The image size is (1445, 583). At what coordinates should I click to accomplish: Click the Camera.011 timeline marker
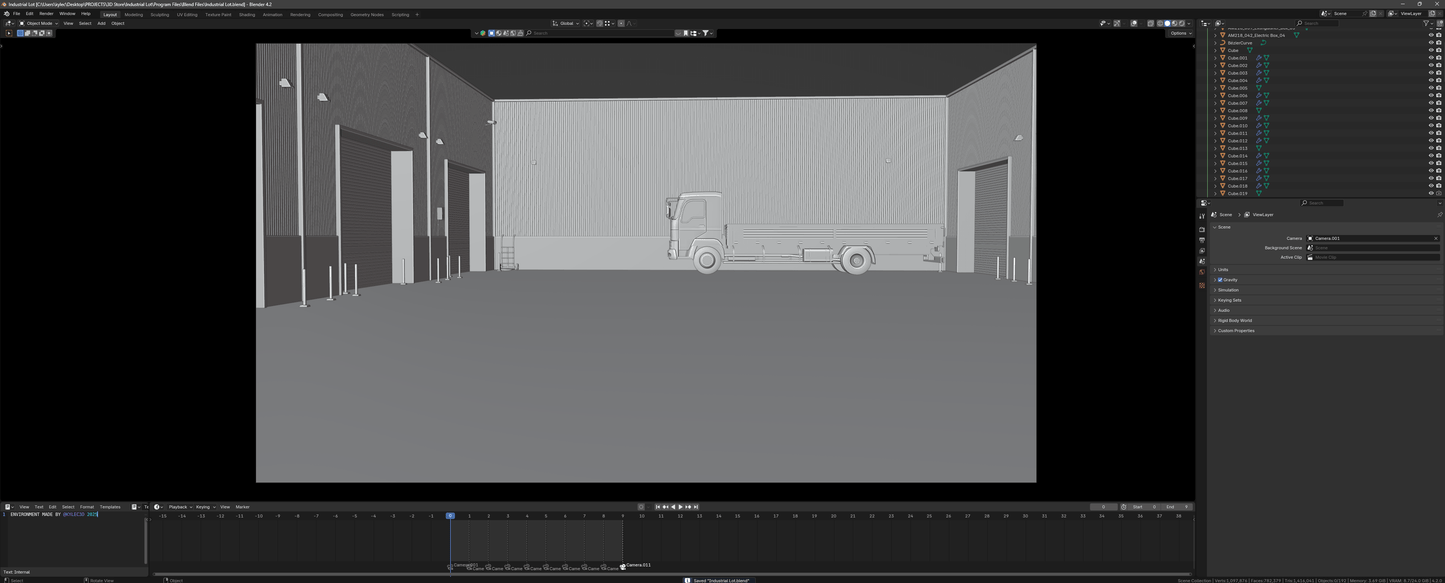[623, 566]
